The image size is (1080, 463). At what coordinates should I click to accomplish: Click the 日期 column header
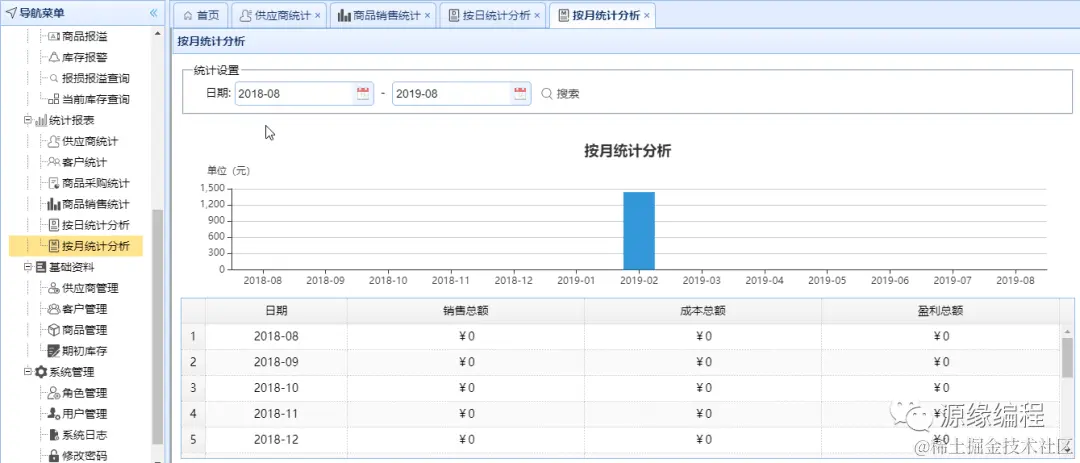(x=276, y=310)
